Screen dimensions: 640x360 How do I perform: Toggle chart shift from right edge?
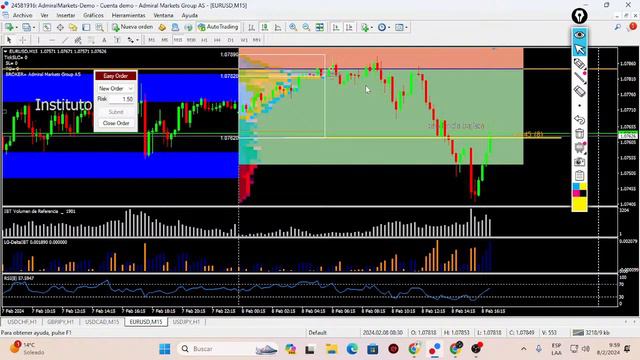(349, 27)
